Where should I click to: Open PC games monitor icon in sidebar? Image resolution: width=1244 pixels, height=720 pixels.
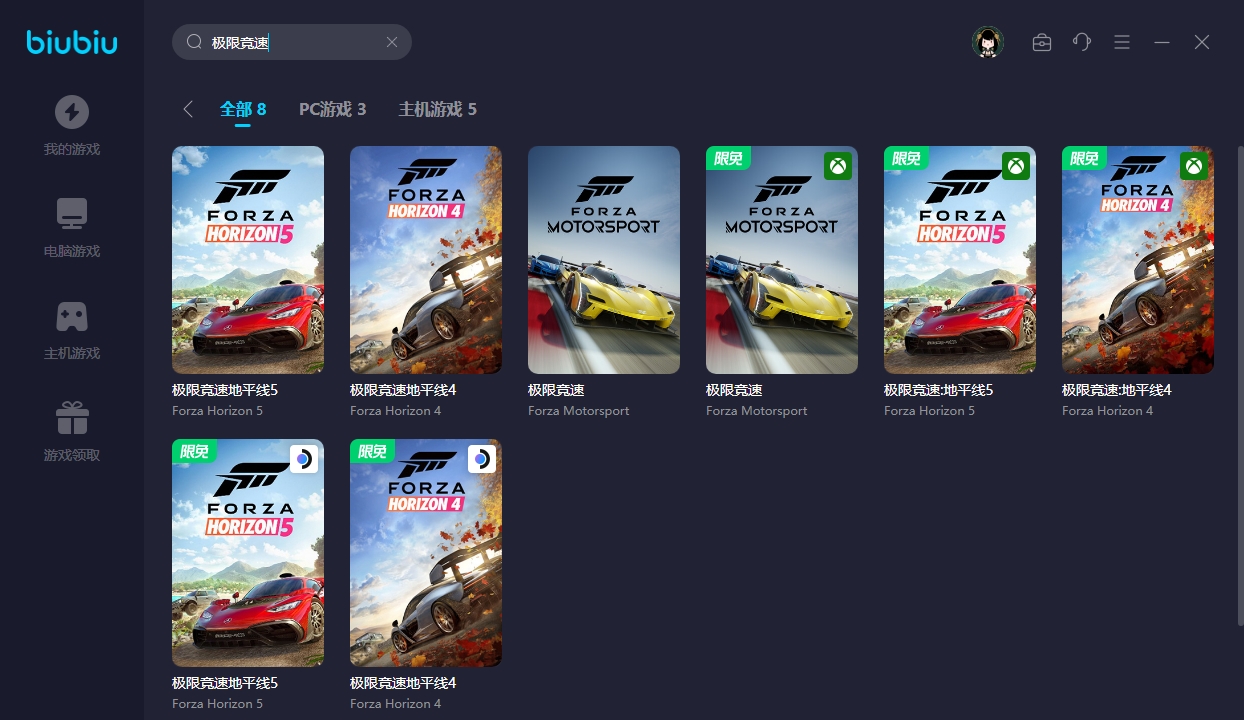(x=71, y=214)
